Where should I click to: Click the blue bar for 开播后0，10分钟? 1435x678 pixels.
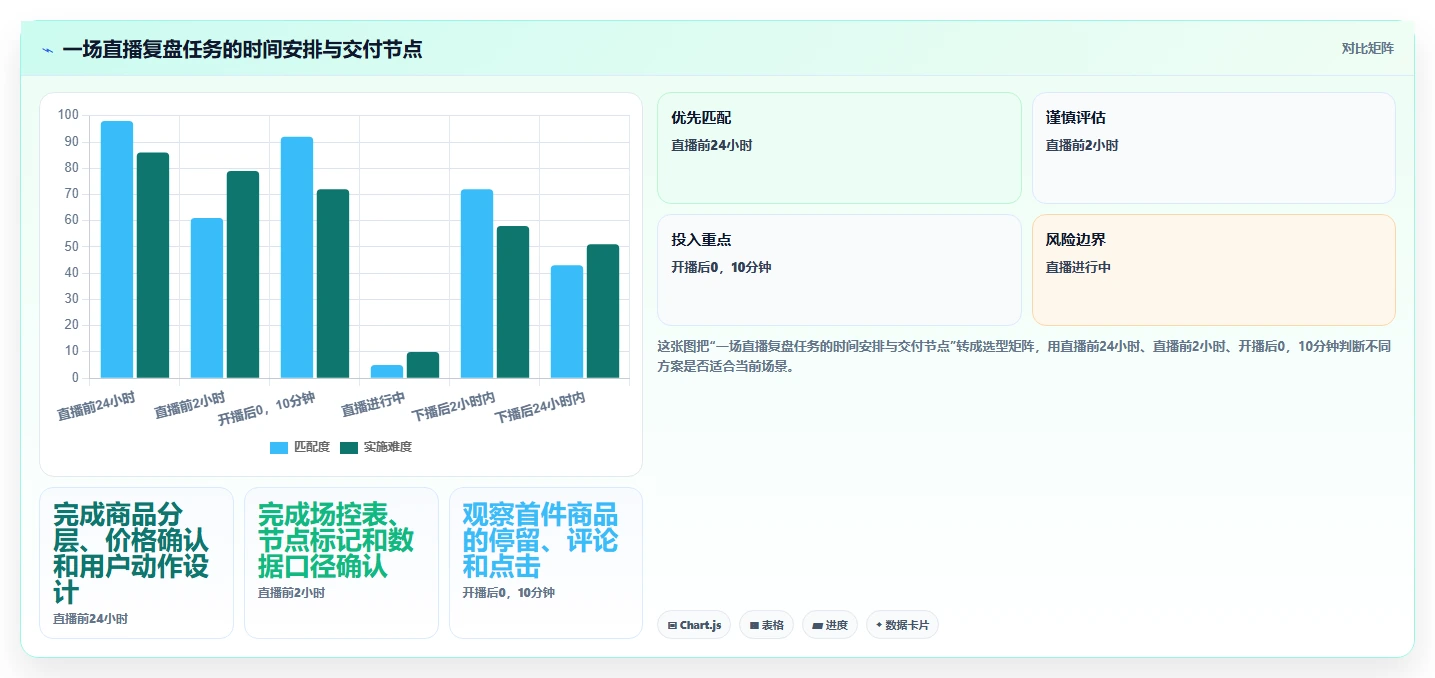pyautogui.click(x=297, y=257)
